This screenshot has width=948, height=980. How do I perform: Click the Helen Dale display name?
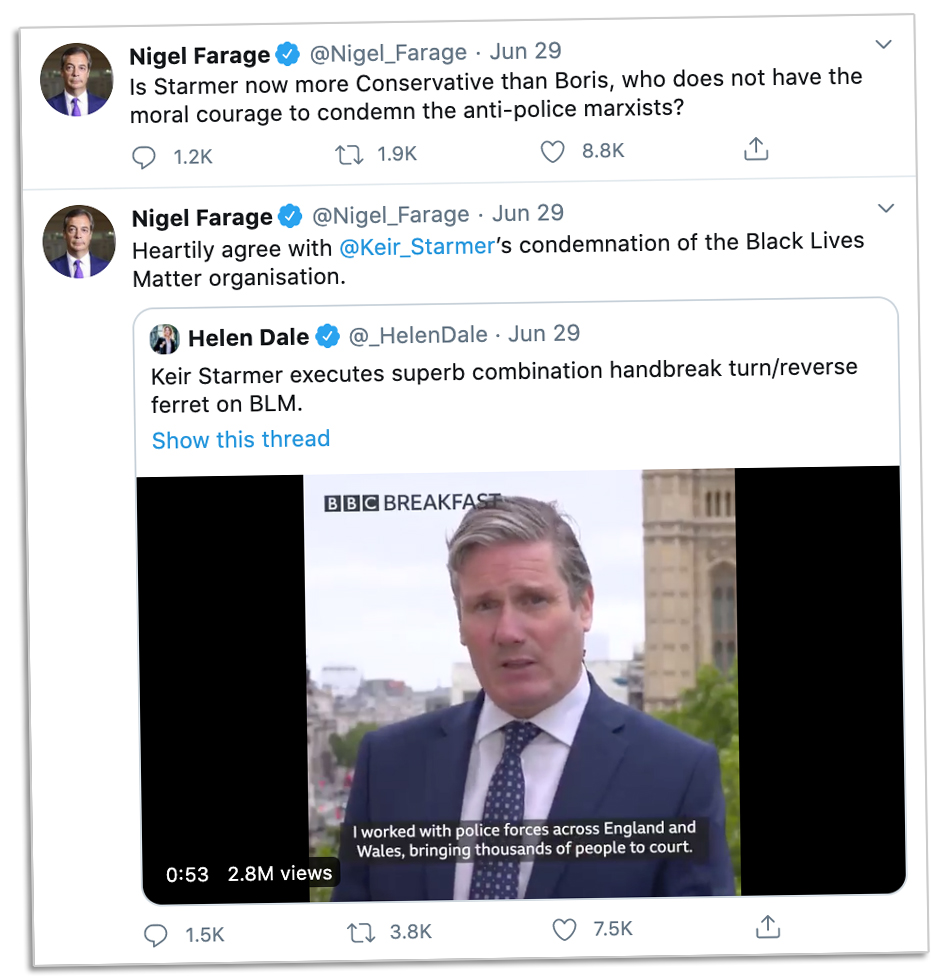pyautogui.click(x=248, y=338)
